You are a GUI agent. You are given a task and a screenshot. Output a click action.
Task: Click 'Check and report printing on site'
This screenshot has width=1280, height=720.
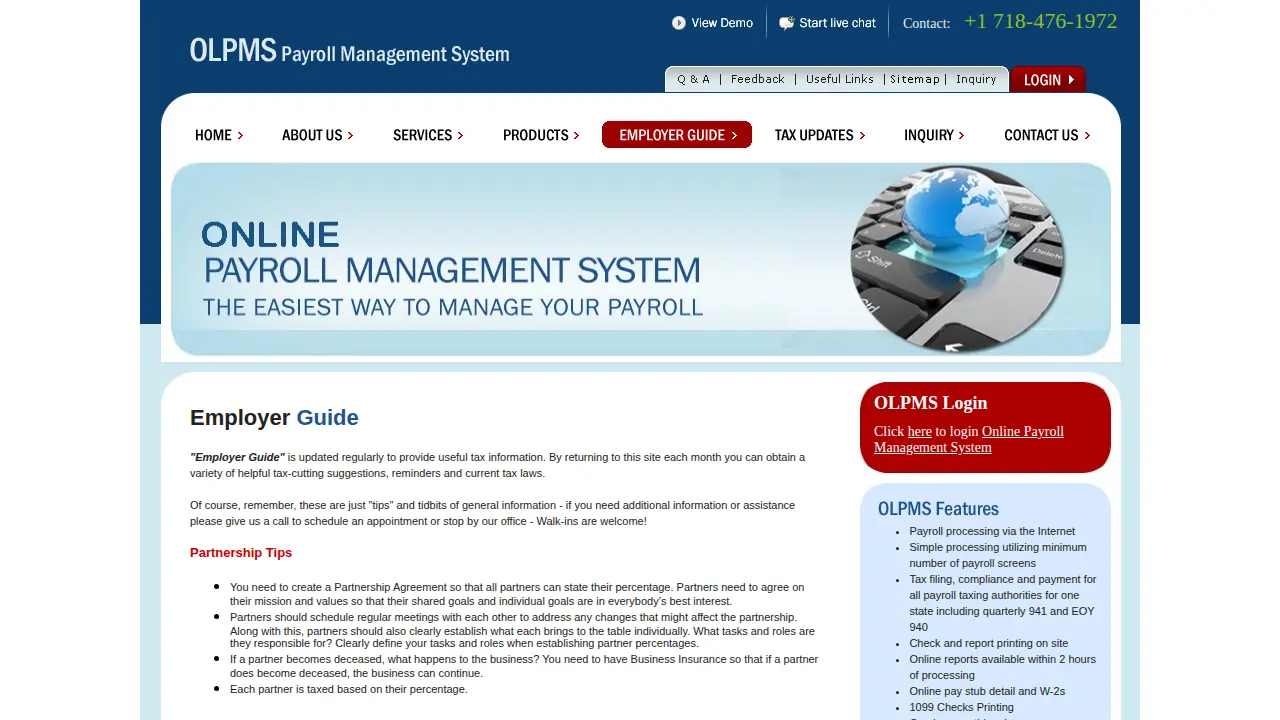[x=989, y=643]
